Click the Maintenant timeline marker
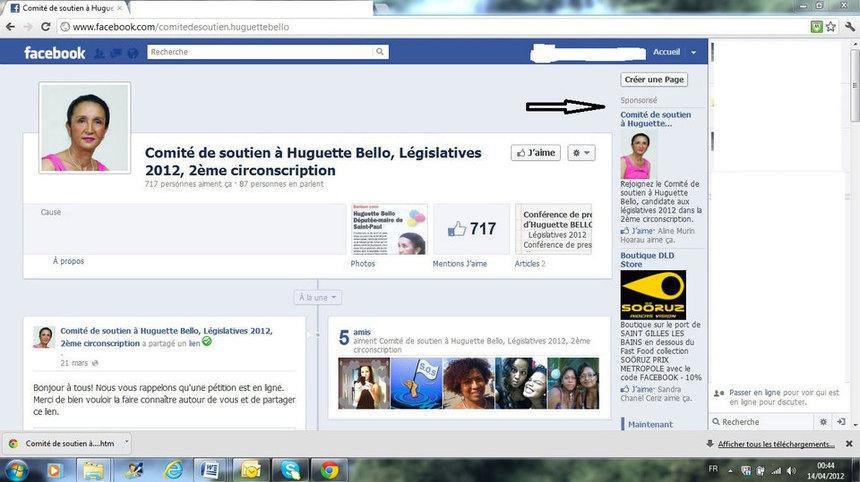The image size is (860, 482). [650, 424]
